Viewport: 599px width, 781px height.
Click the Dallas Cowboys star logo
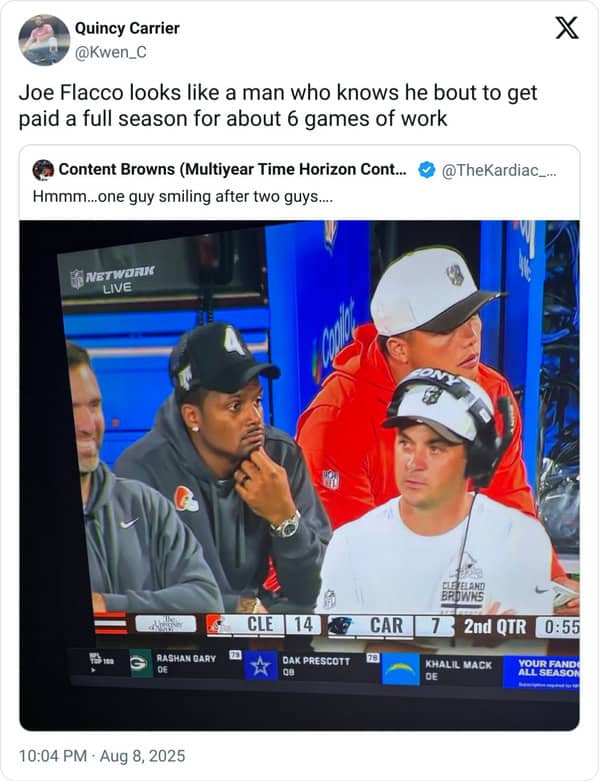(x=260, y=666)
